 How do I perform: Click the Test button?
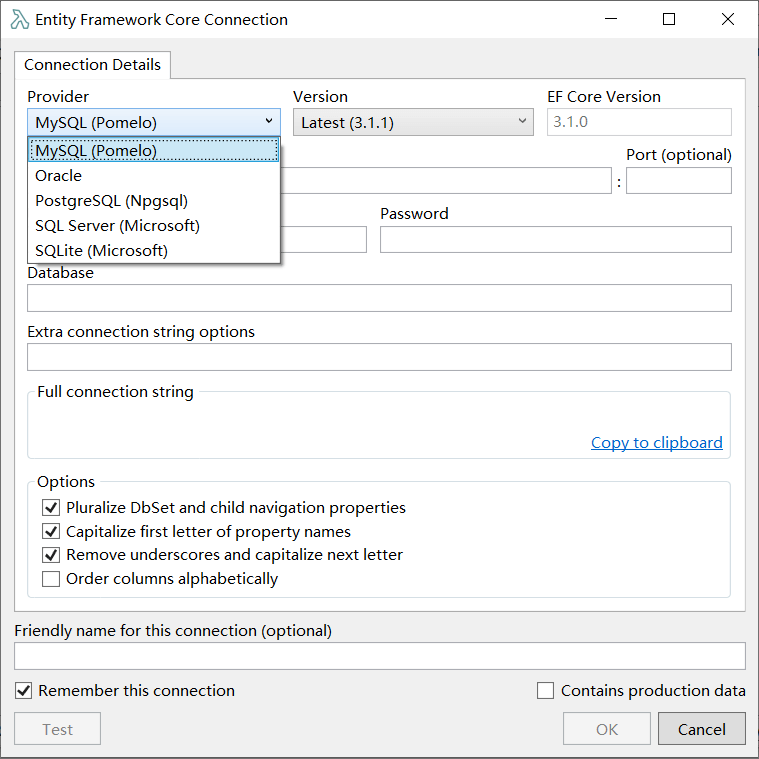point(57,729)
